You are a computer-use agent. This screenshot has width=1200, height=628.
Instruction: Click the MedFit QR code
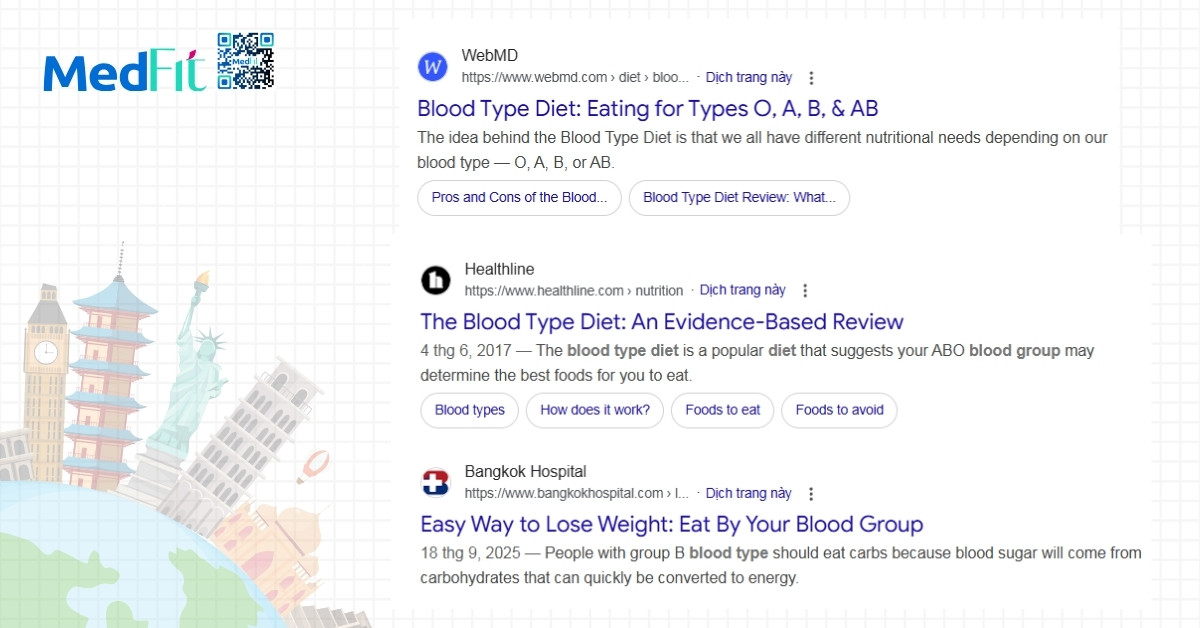[x=245, y=61]
